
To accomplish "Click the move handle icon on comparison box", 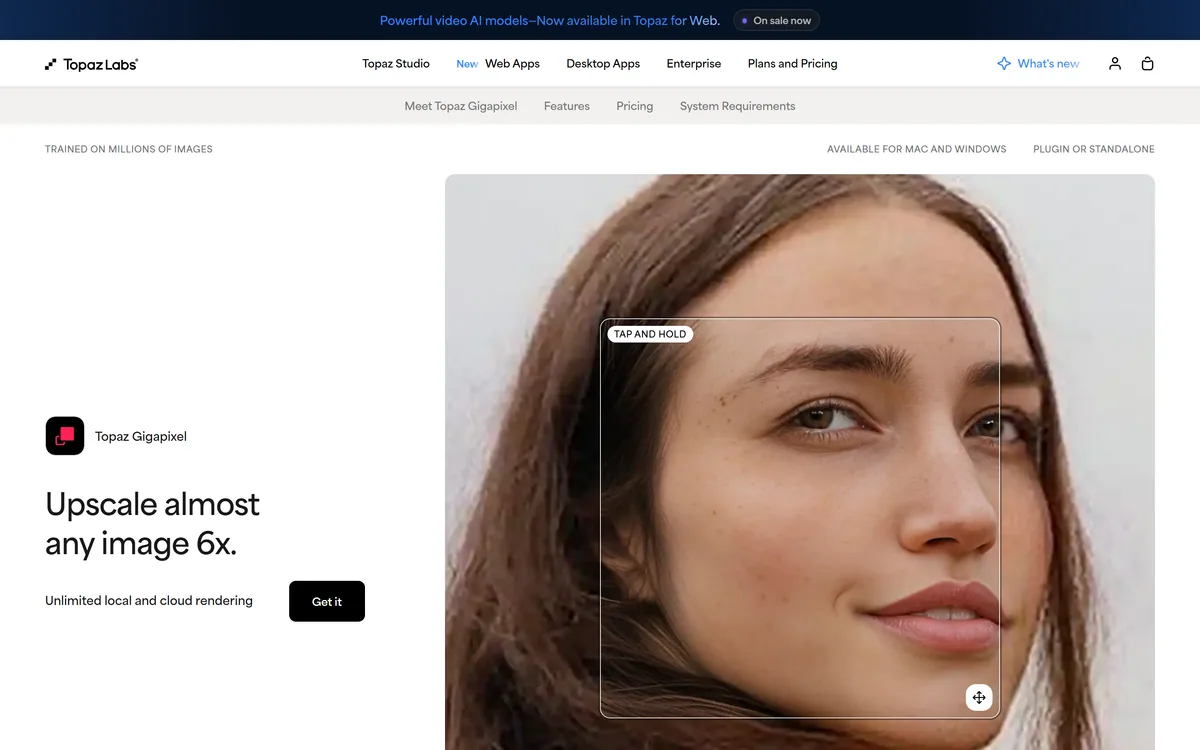I will pos(979,698).
